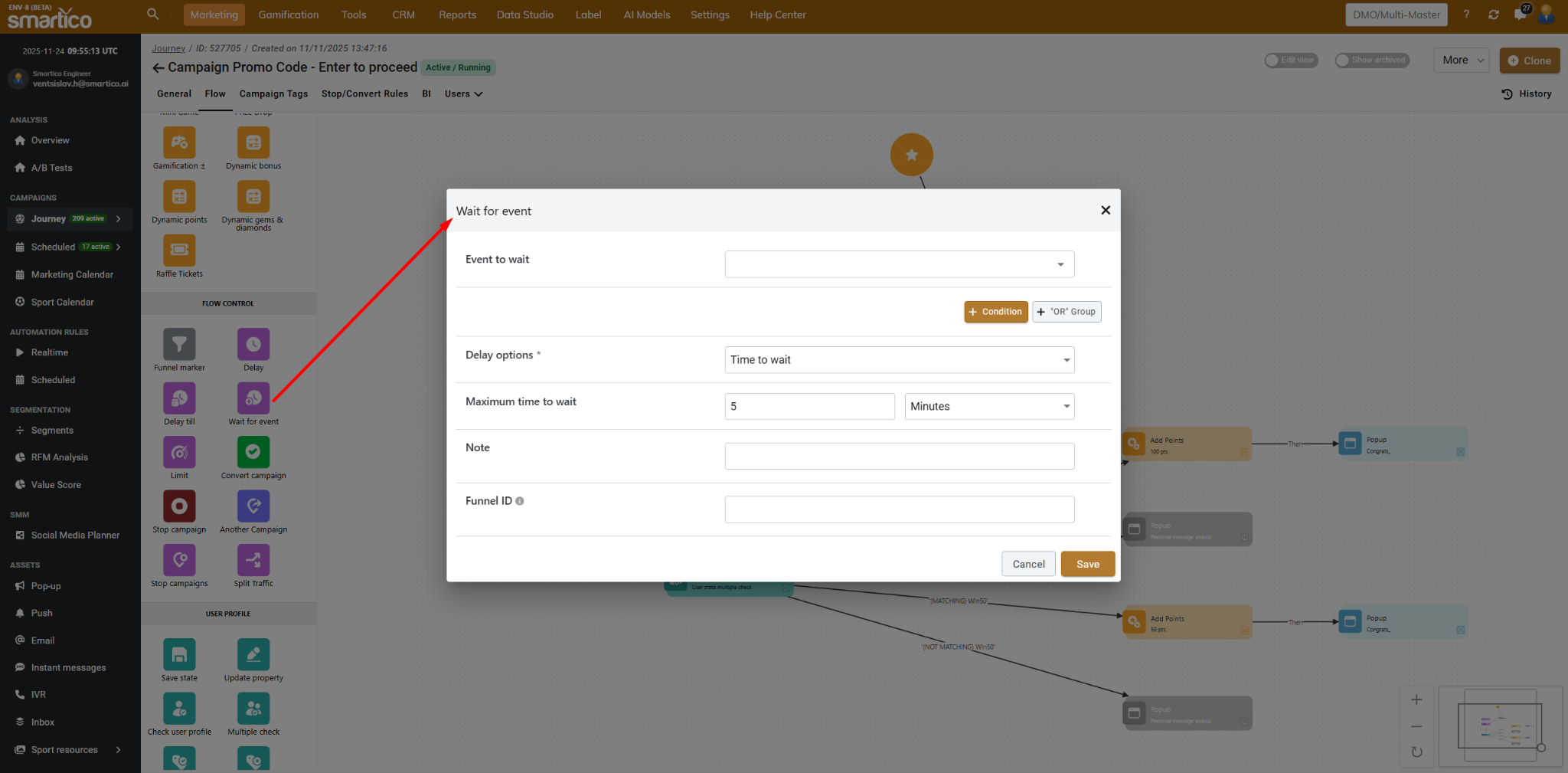Click the Note input field

coord(899,457)
